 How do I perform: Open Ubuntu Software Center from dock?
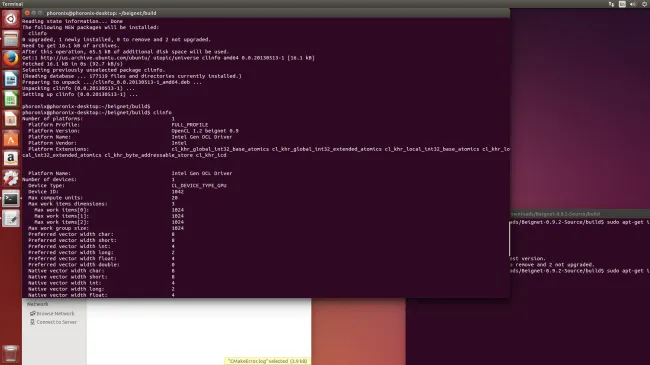coord(11,139)
